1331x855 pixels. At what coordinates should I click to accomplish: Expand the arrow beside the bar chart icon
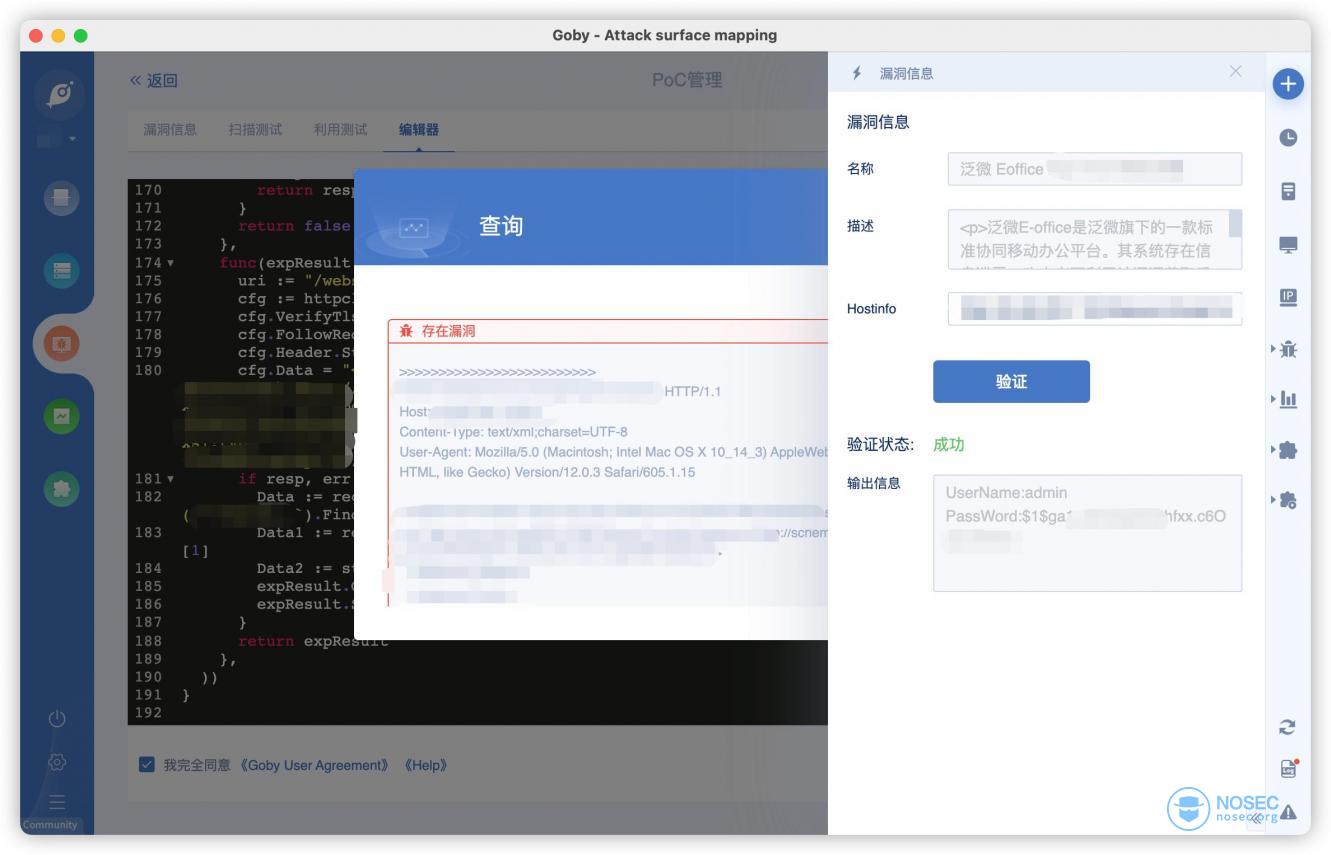pyautogui.click(x=1274, y=399)
